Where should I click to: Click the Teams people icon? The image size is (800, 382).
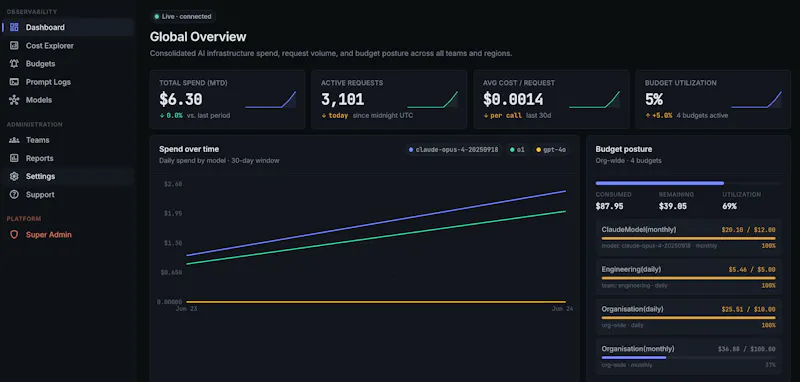14,140
